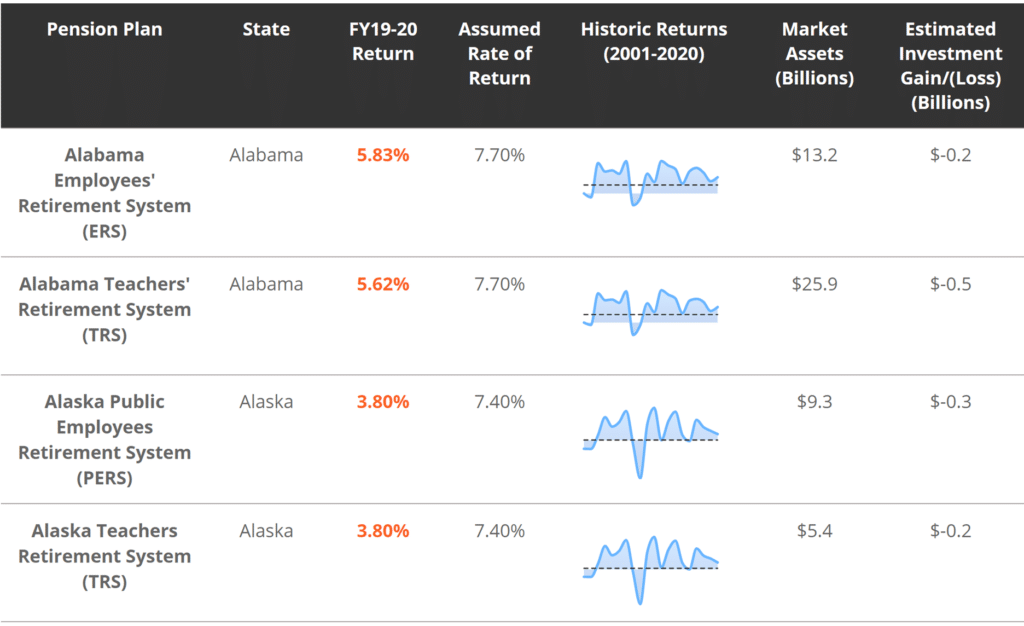Open Alaska Public Employees Retirement System (PERS)
Image resolution: width=1024 pixels, height=626 pixels.
[104, 439]
